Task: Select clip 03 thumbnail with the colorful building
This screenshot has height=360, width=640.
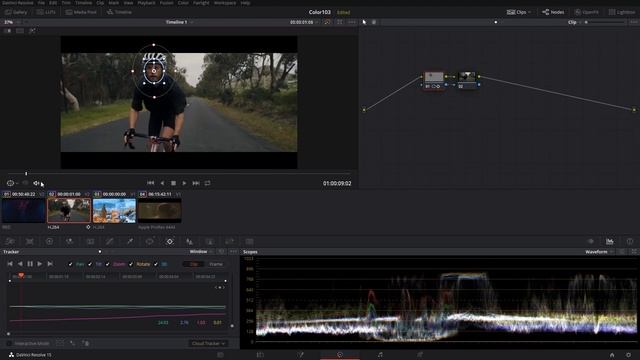Action: pos(114,211)
